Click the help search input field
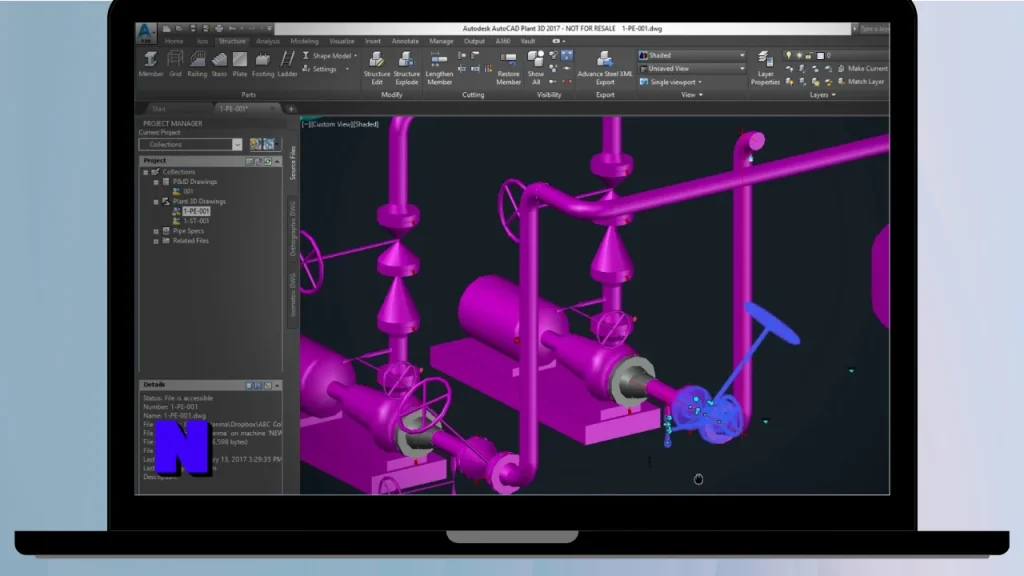This screenshot has width=1024, height=576. (873, 29)
